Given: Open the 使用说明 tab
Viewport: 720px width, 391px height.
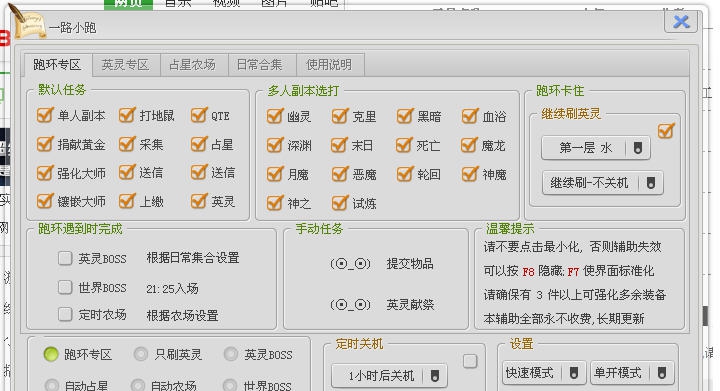Looking at the screenshot, I should point(330,65).
